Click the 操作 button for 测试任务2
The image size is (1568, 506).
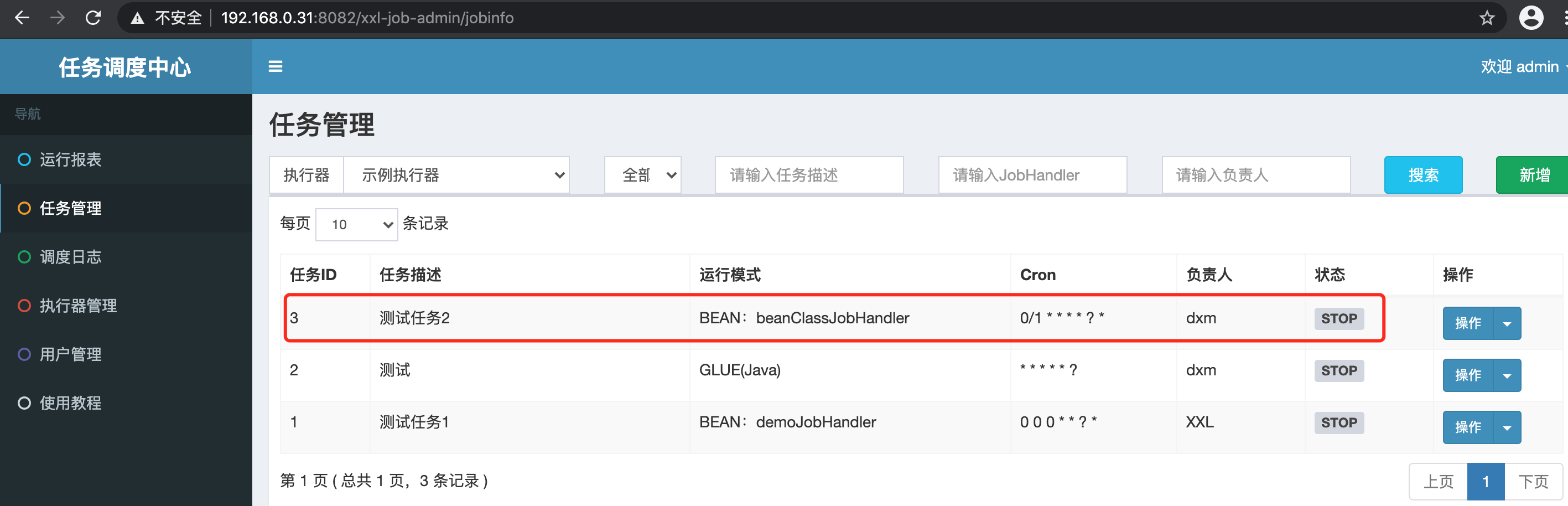pos(1467,323)
